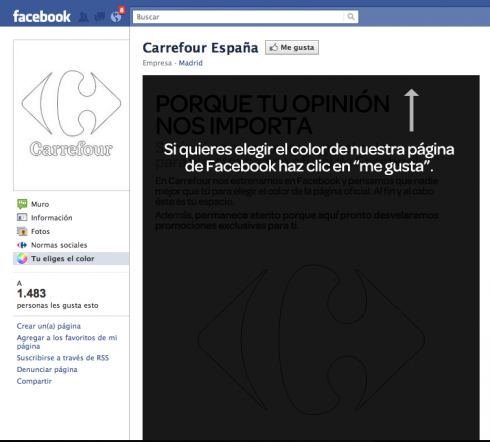Image resolution: width=490 pixels, height=442 pixels.
Task: Click the Empresa category text
Action: (157, 63)
